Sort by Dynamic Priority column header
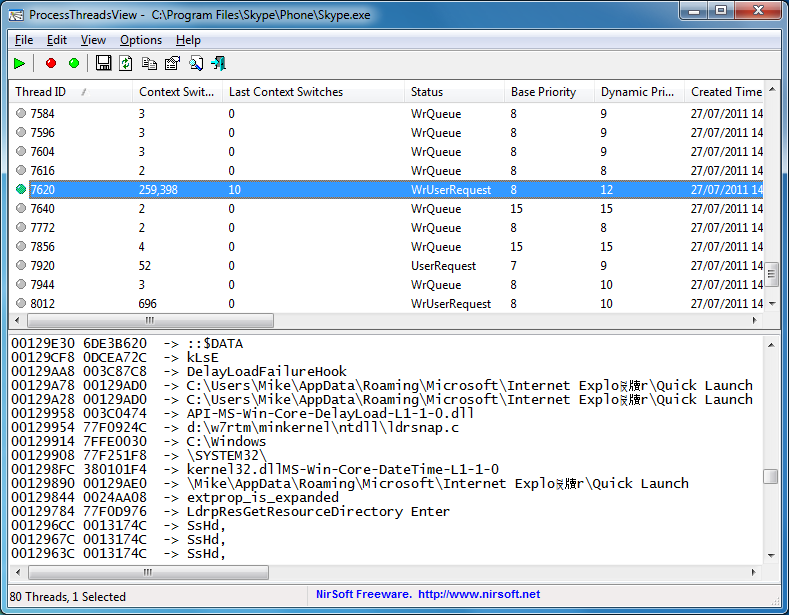The width and height of the screenshot is (789, 615). 640,92
